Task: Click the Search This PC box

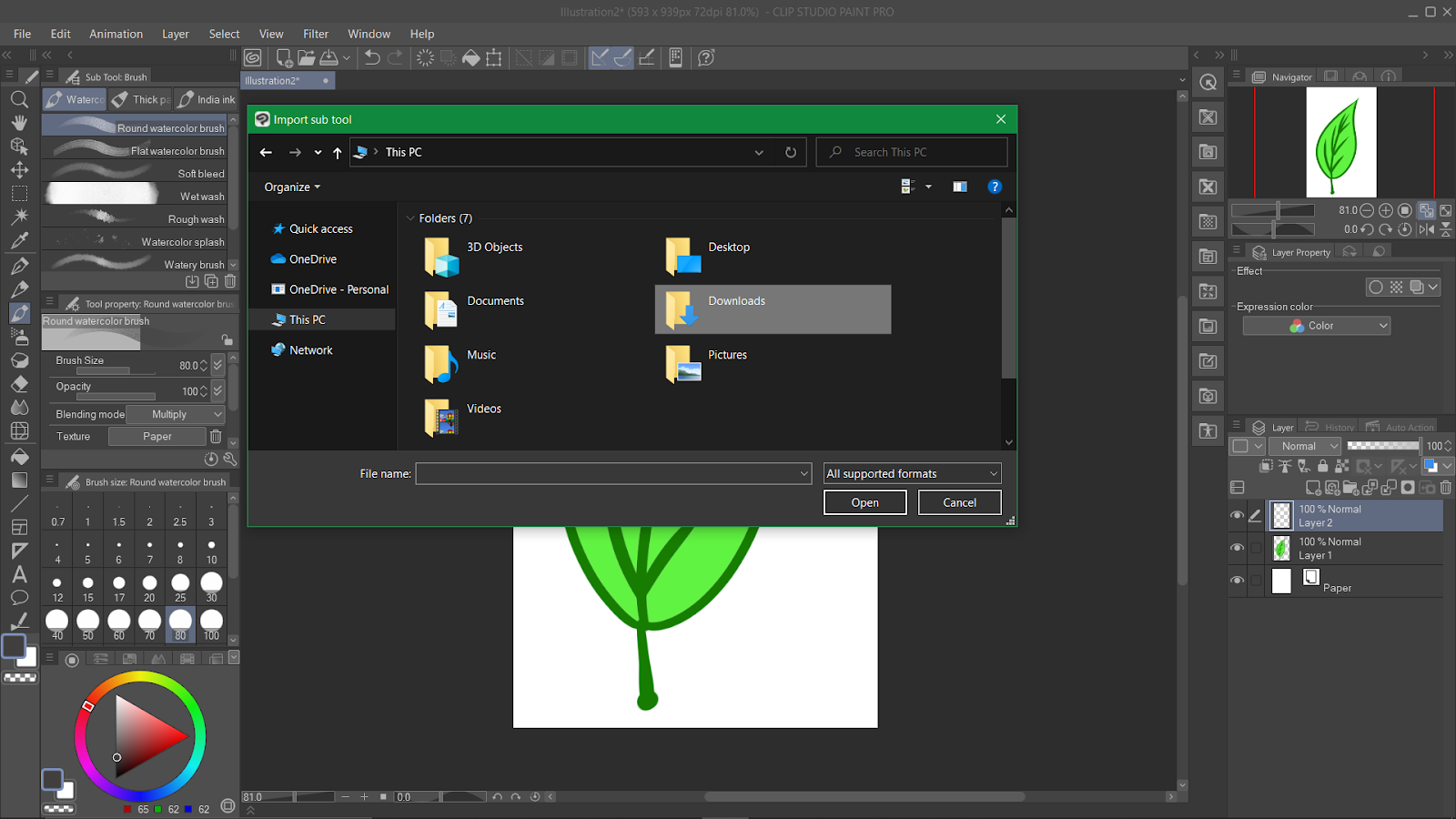Action: coord(913,152)
